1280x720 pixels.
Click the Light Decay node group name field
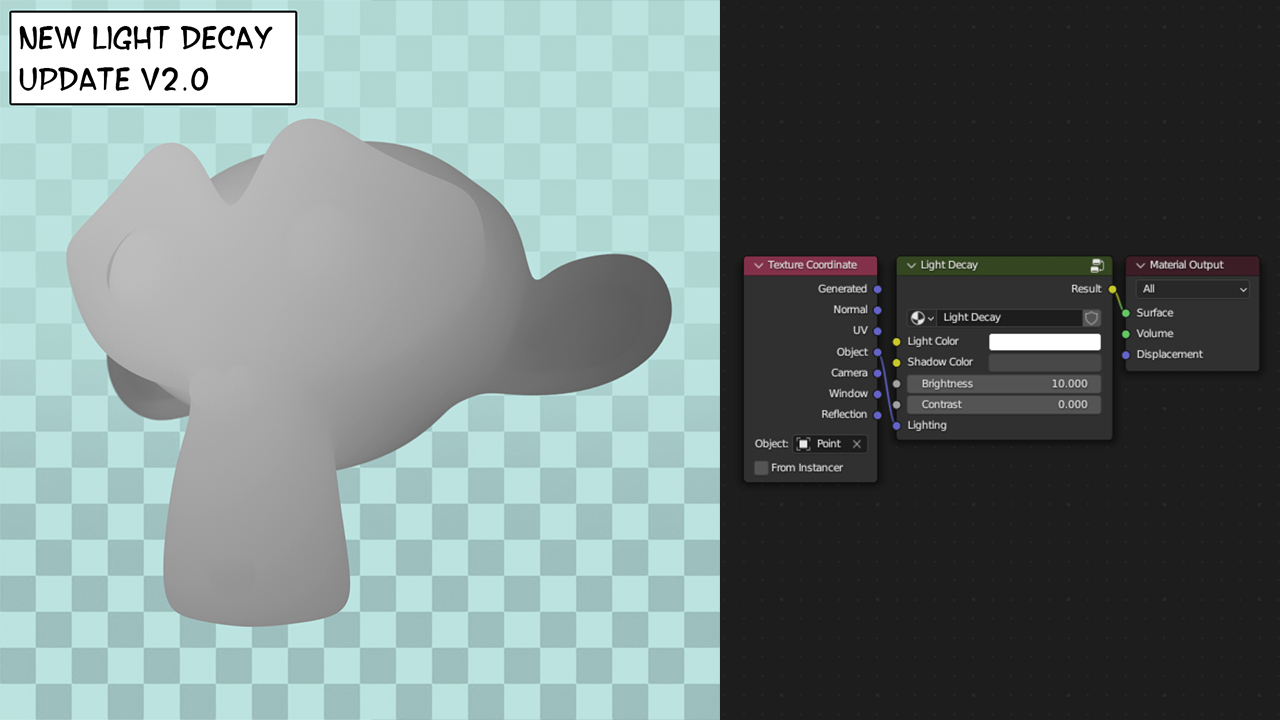1009,317
